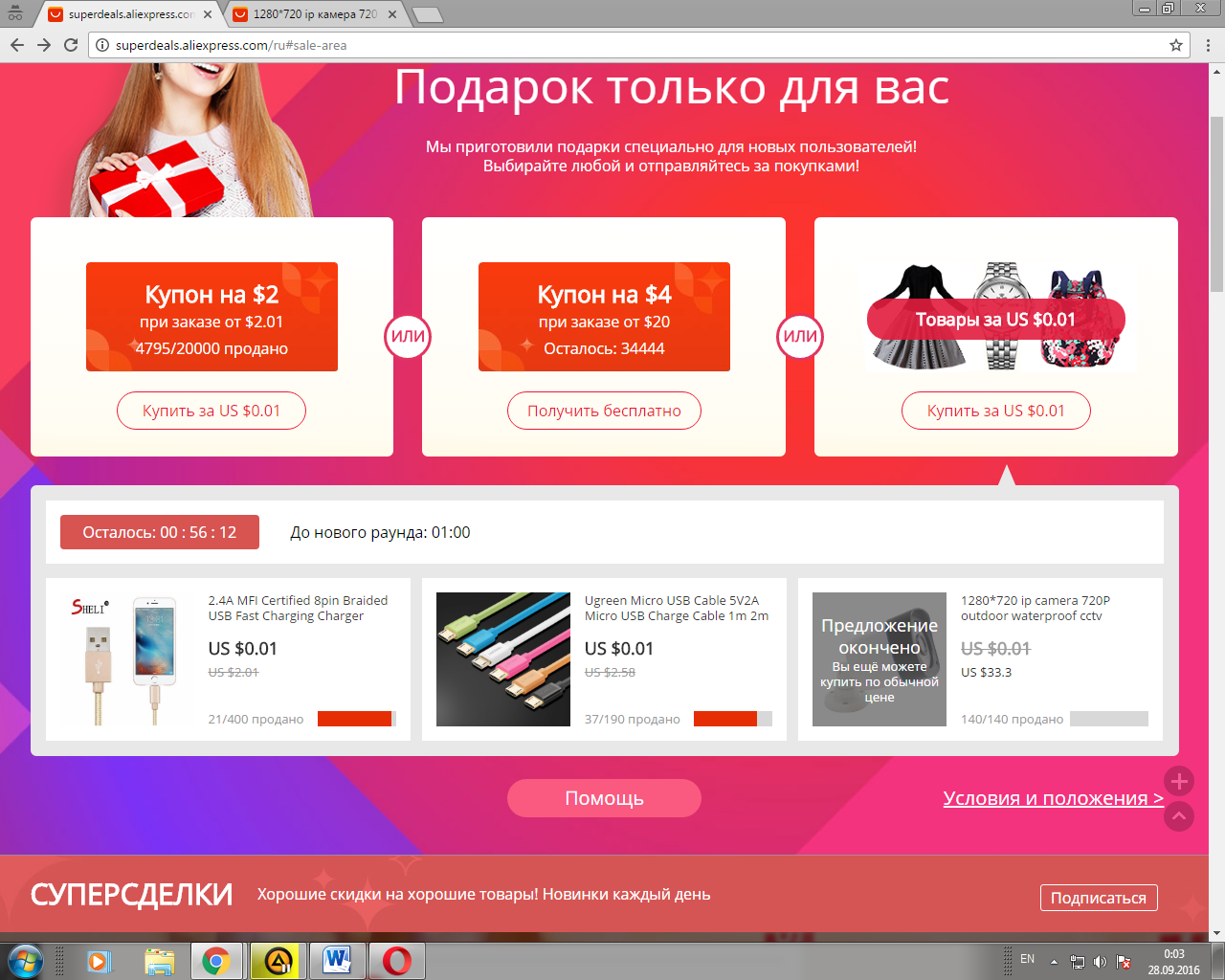1225x980 pixels.
Task: Click the 'До нового раунда: 01:00' text
Action: pyautogui.click(x=380, y=532)
